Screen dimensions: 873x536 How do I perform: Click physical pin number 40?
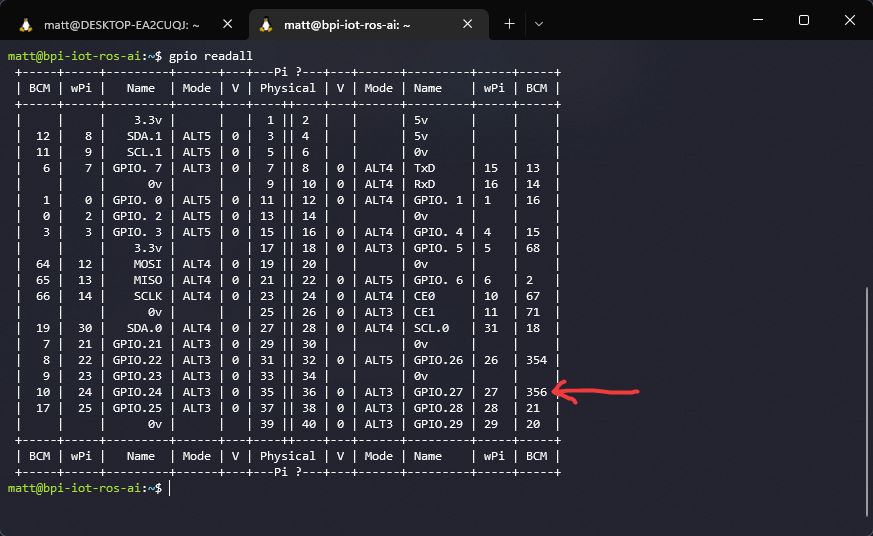[309, 424]
